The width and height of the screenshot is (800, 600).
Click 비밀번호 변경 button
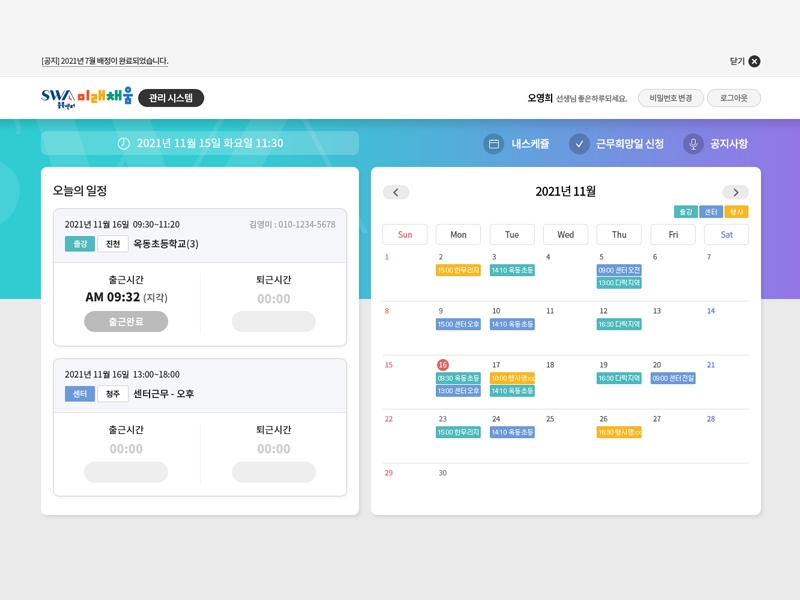click(x=670, y=98)
